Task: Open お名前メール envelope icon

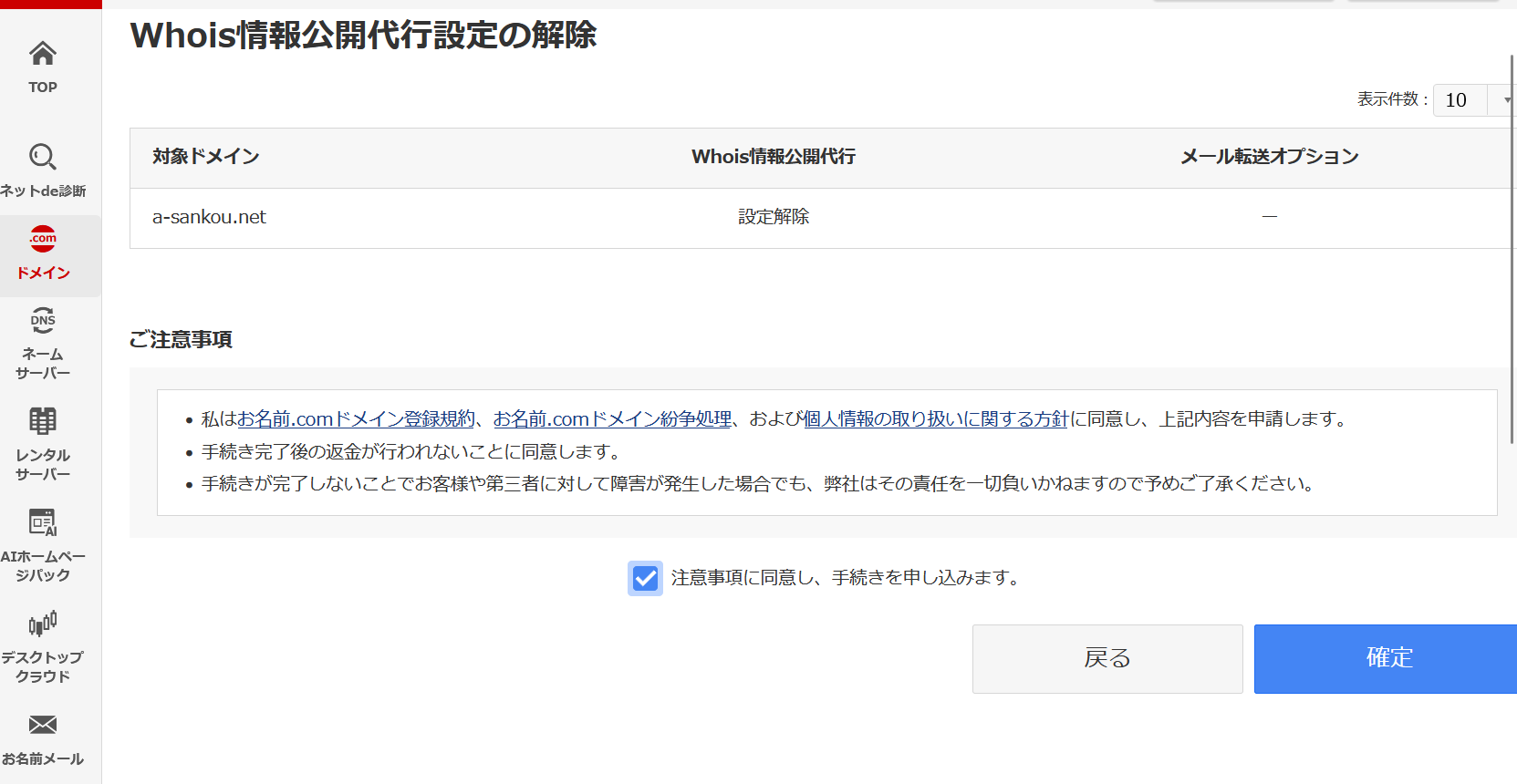Action: point(43,726)
